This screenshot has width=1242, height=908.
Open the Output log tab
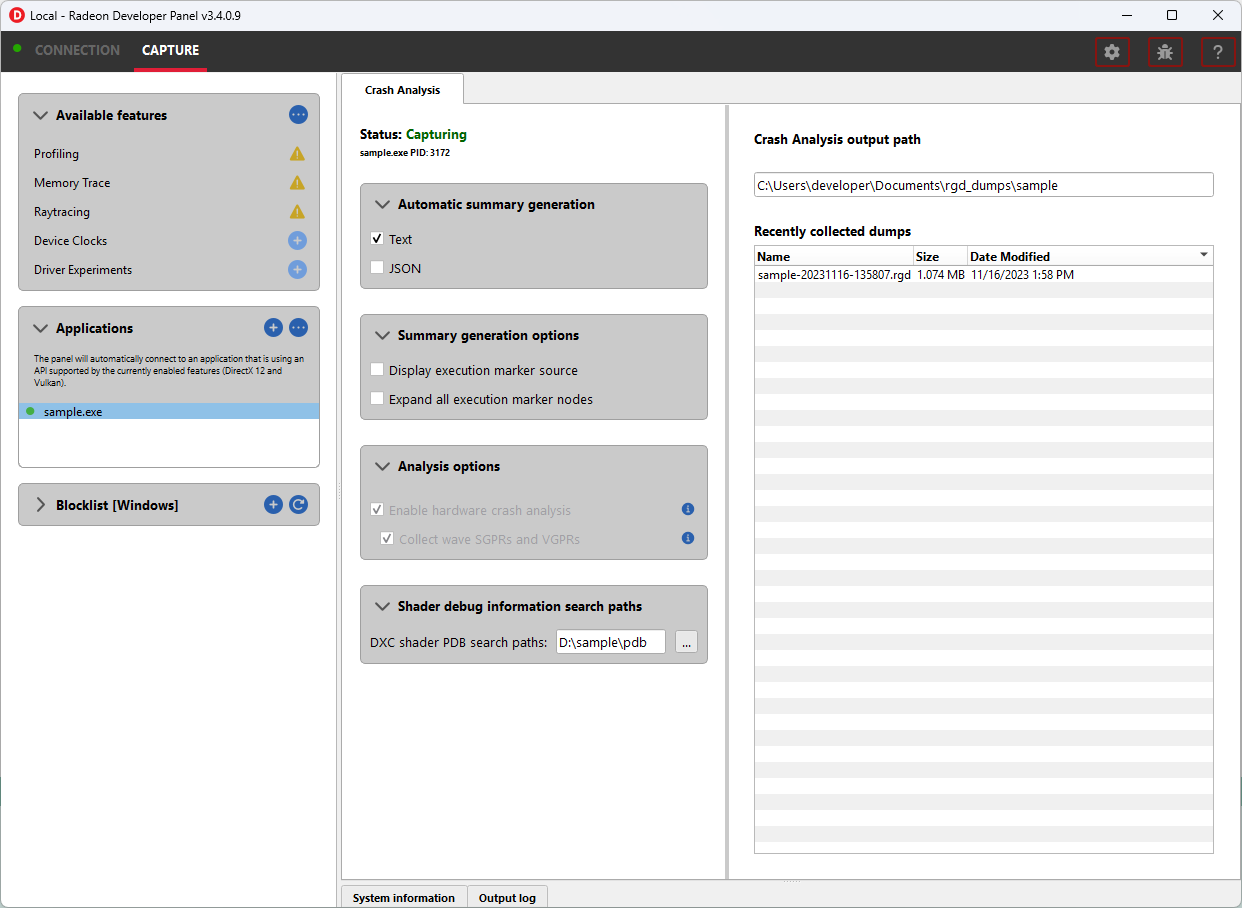[507, 897]
